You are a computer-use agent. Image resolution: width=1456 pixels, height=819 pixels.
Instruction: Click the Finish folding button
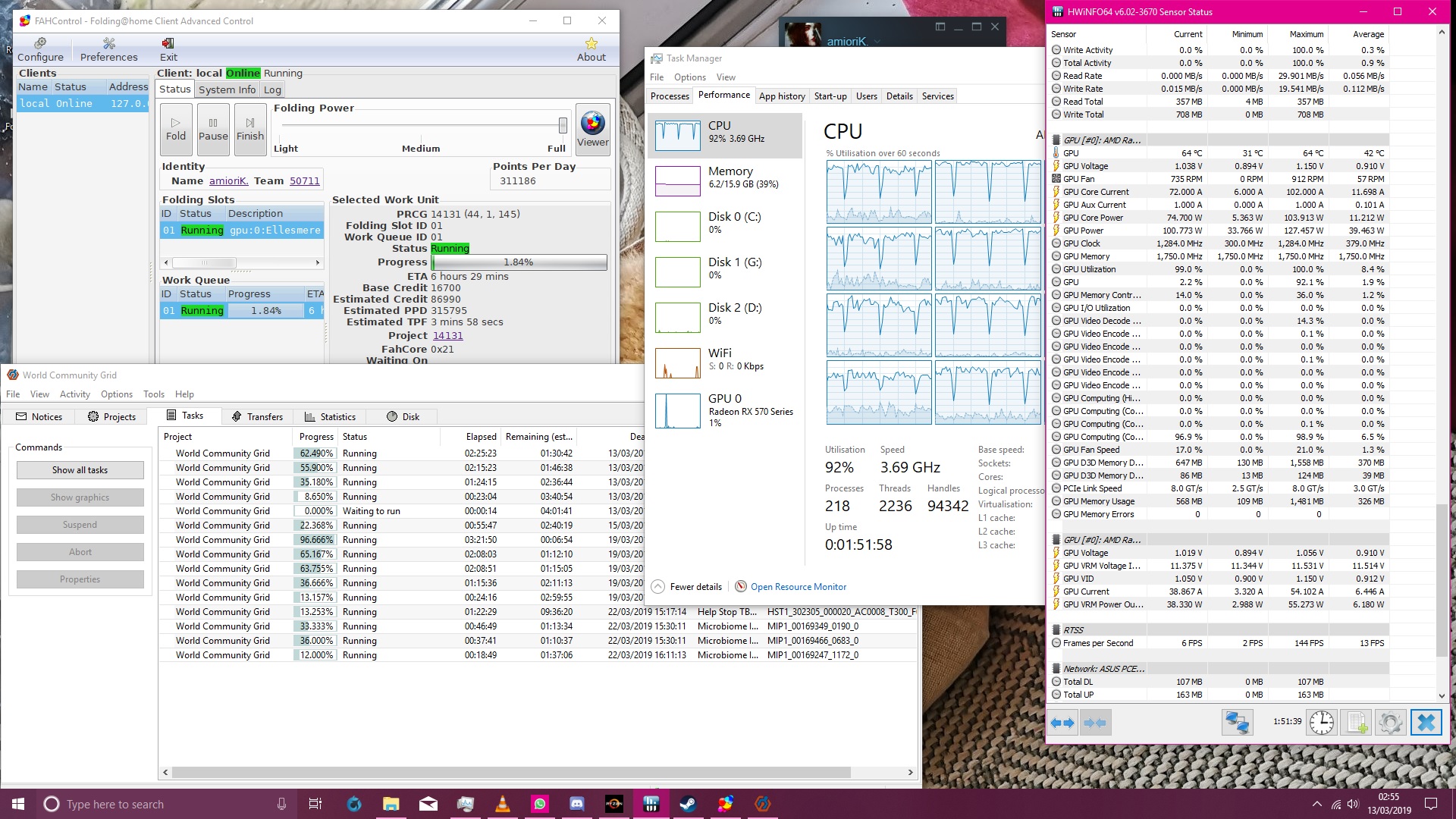click(250, 129)
